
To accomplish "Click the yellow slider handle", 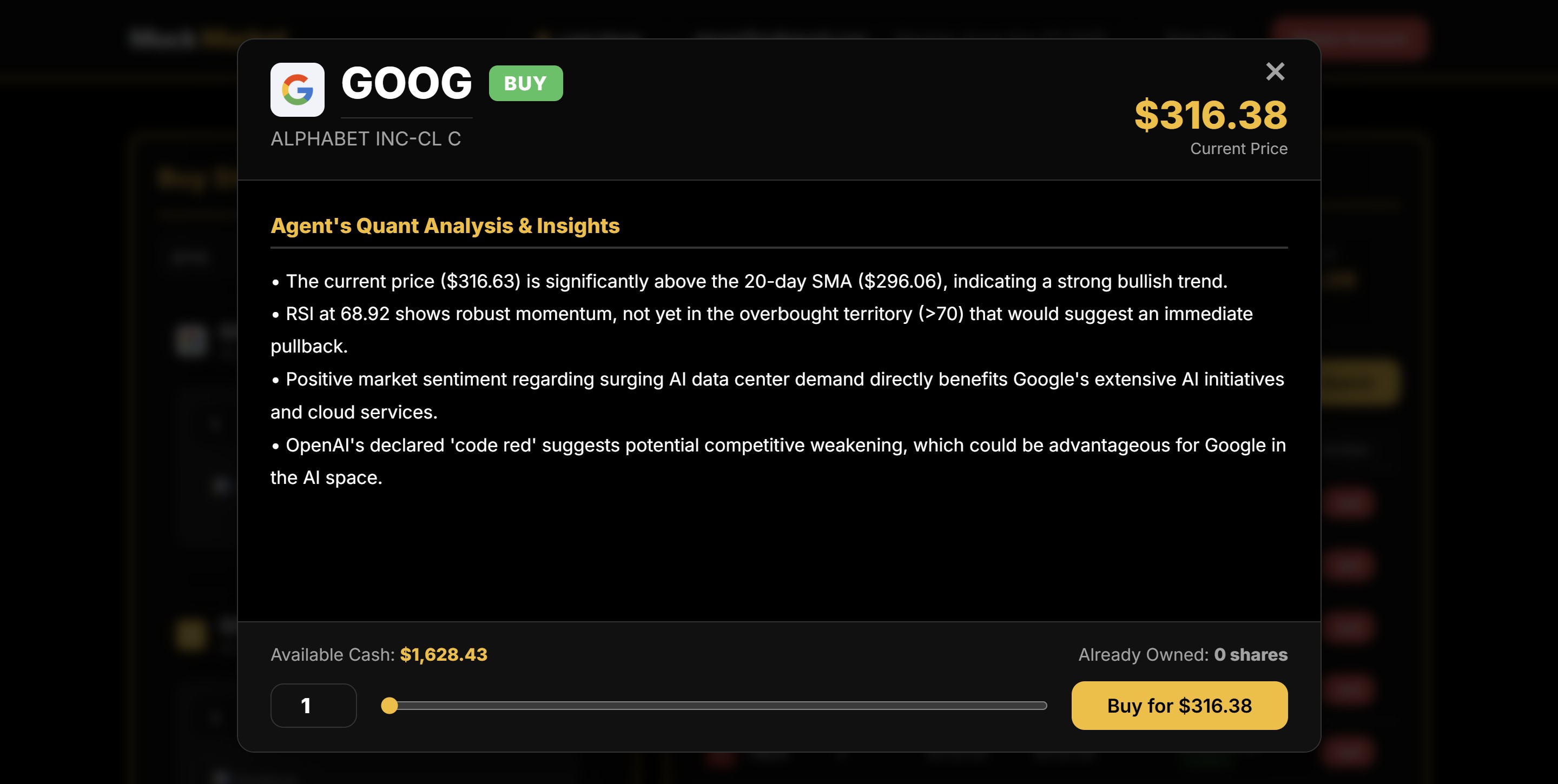I will point(389,706).
